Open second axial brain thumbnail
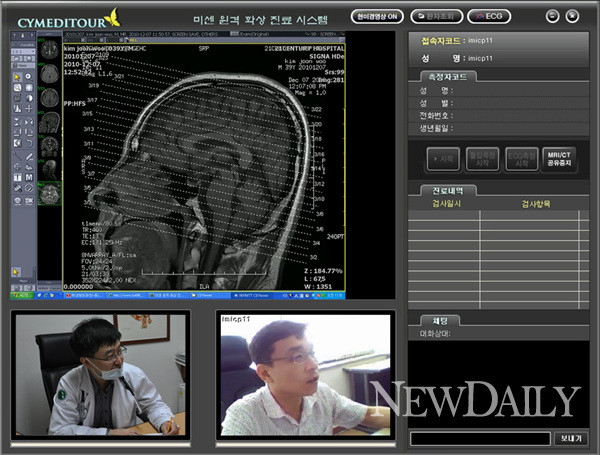The image size is (600, 455). click(49, 73)
